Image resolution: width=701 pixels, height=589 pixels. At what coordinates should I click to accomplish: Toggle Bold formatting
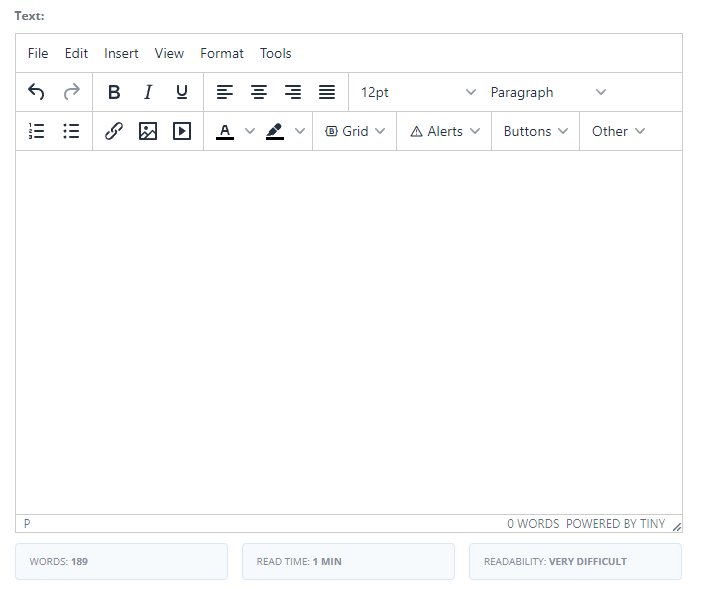tap(114, 92)
